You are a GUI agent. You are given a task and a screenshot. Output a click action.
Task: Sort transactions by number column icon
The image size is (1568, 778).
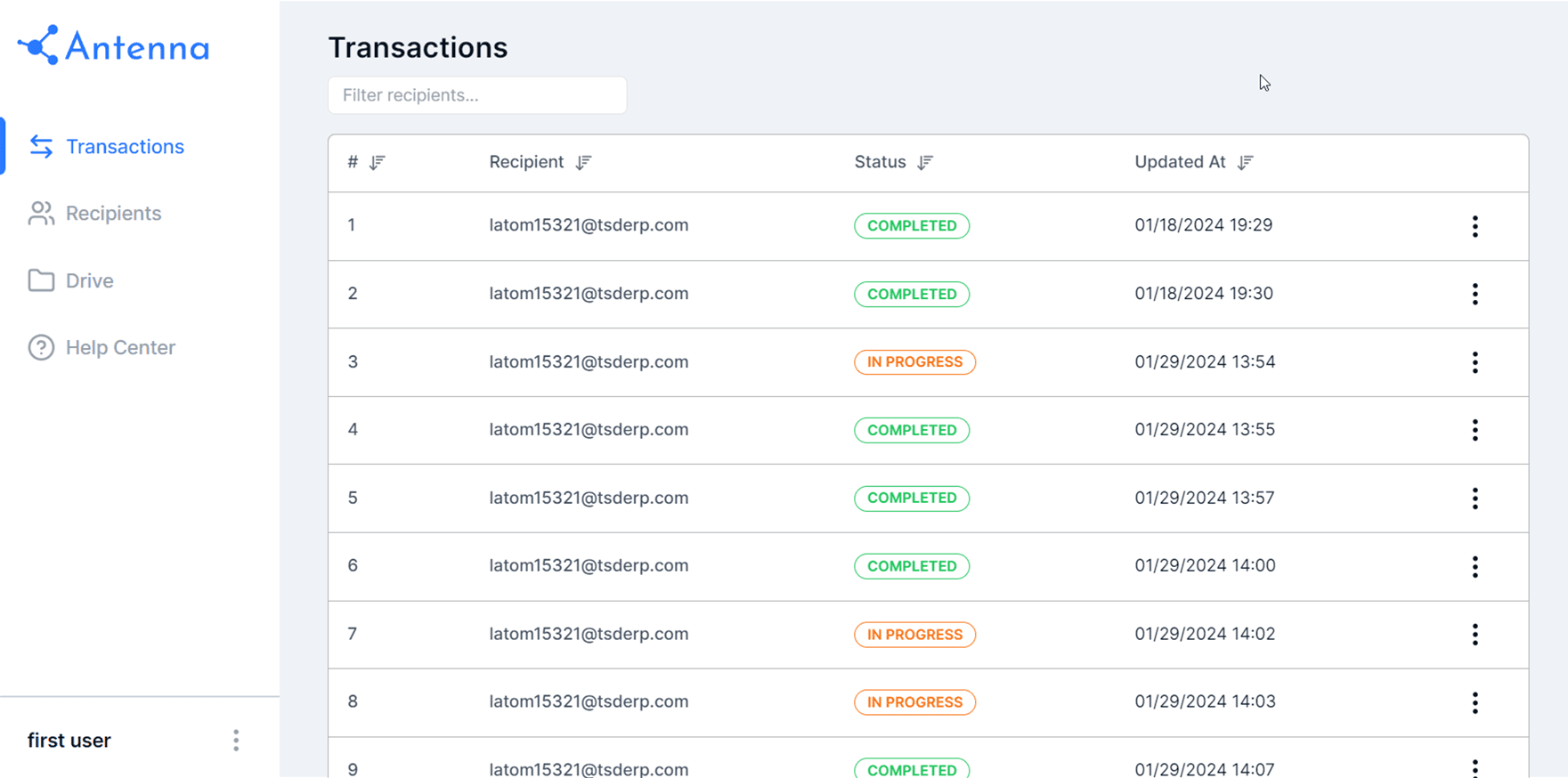(378, 162)
